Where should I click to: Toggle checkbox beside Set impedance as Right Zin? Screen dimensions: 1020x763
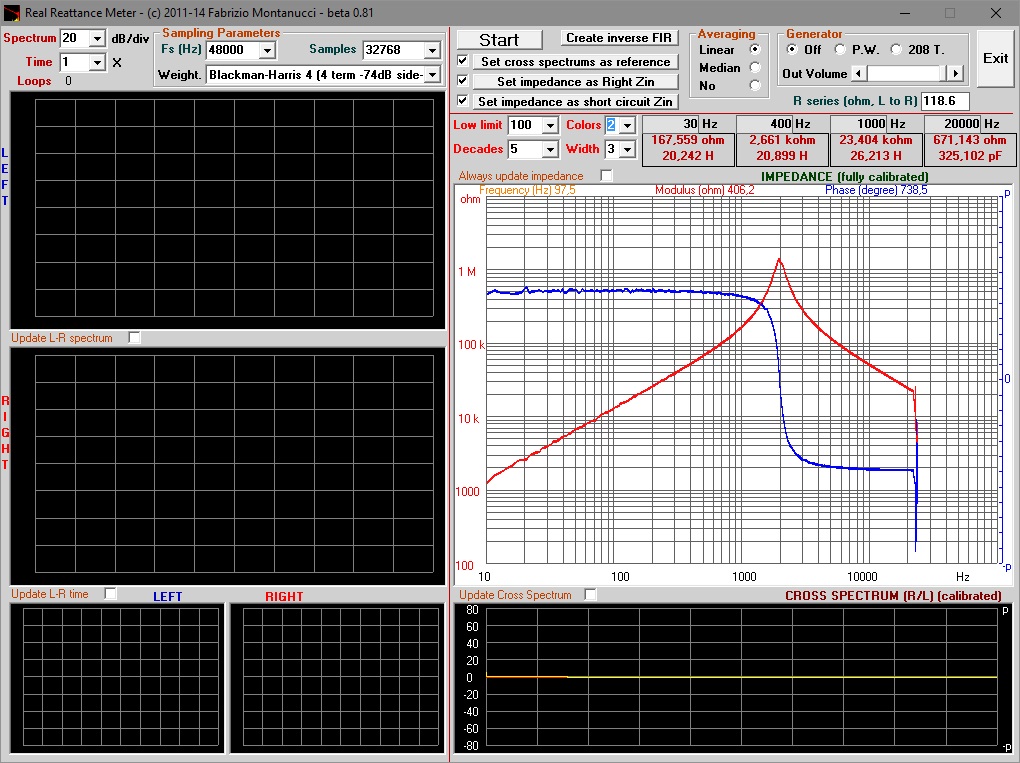coord(463,81)
